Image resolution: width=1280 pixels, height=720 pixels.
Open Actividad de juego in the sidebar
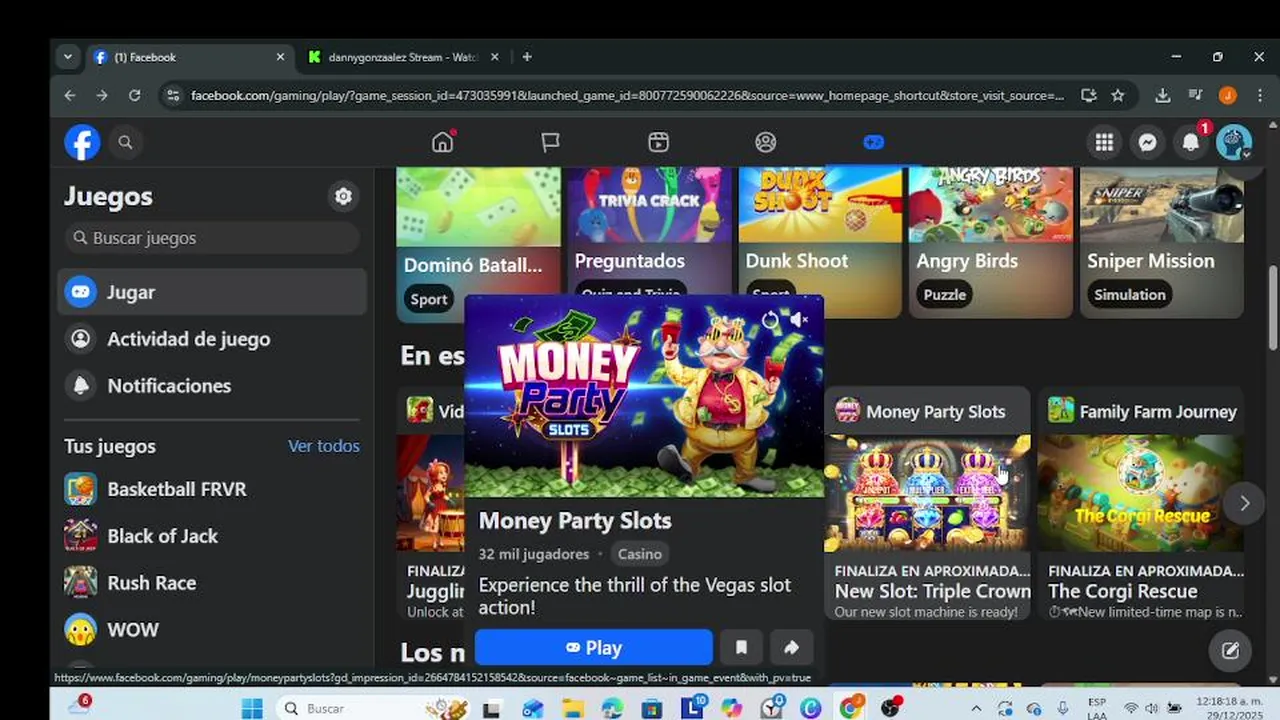(212, 339)
